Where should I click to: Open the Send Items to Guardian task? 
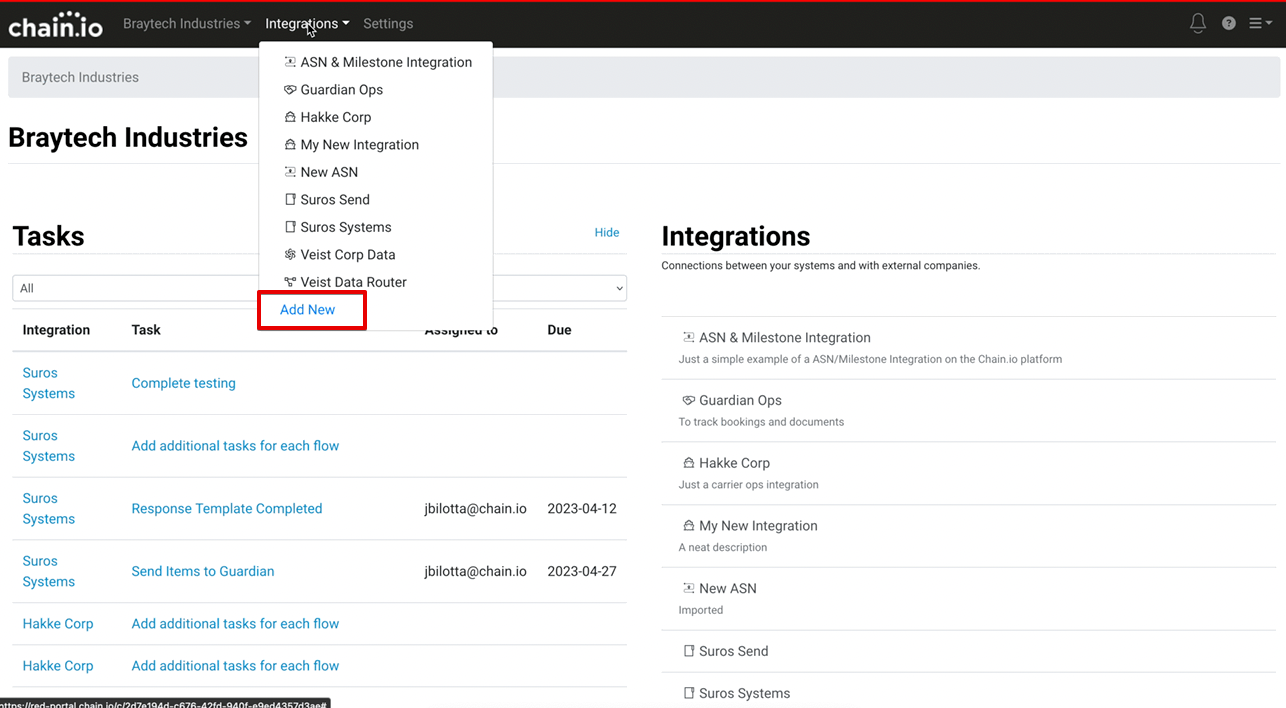(203, 571)
